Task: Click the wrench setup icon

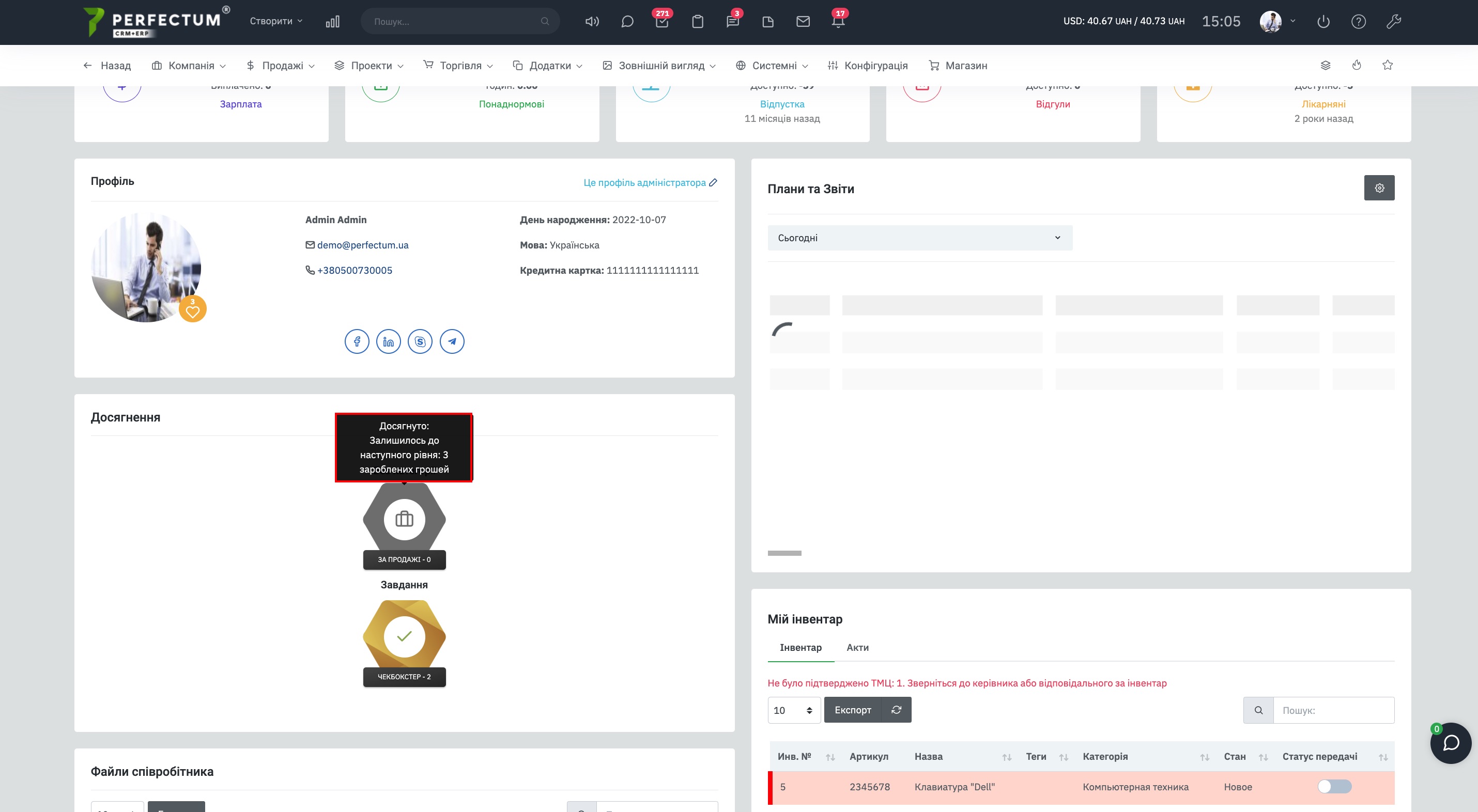Action: coord(1394,22)
